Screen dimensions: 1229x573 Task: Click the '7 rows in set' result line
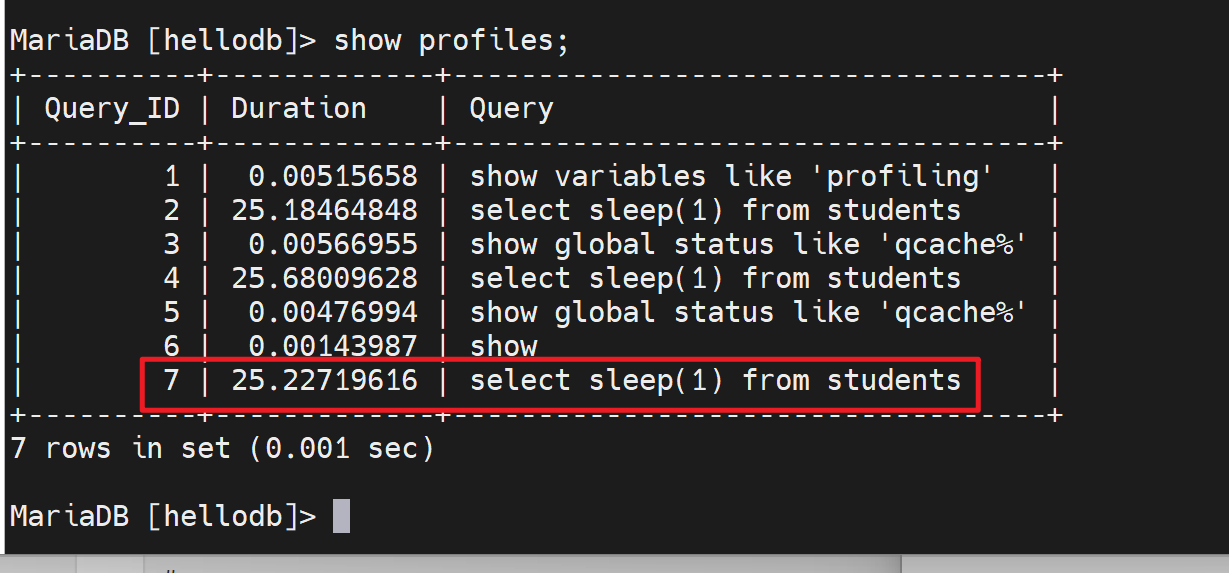click(222, 449)
